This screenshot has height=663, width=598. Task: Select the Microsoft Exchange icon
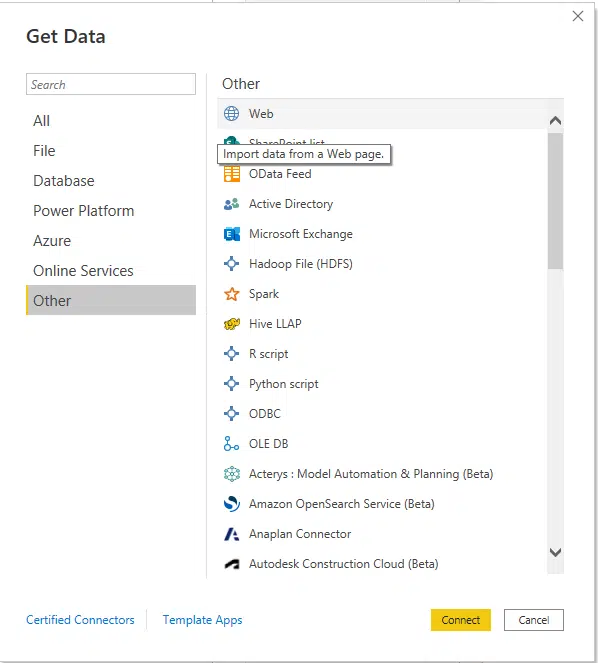click(x=231, y=234)
